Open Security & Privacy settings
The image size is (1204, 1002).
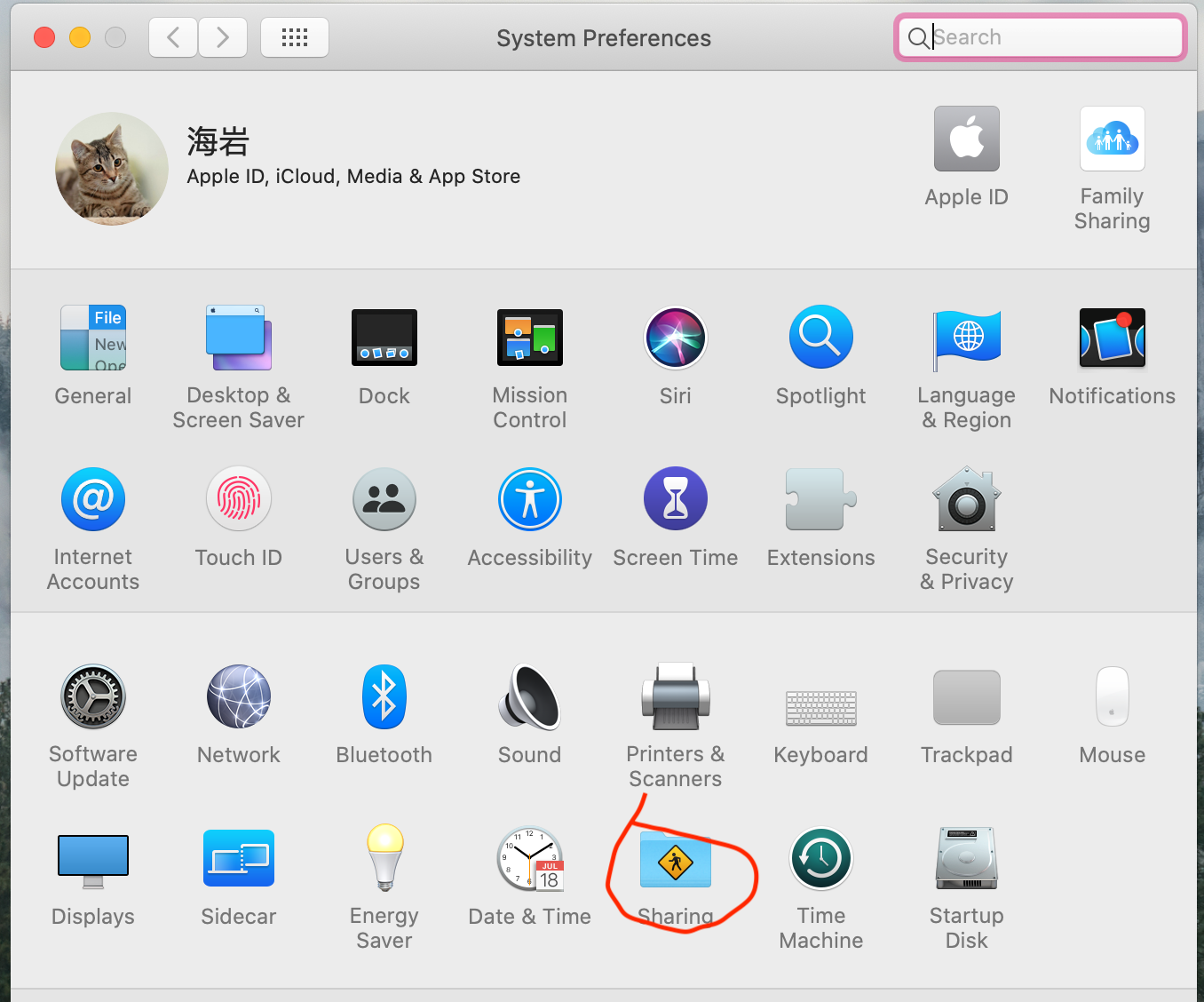pos(966,498)
